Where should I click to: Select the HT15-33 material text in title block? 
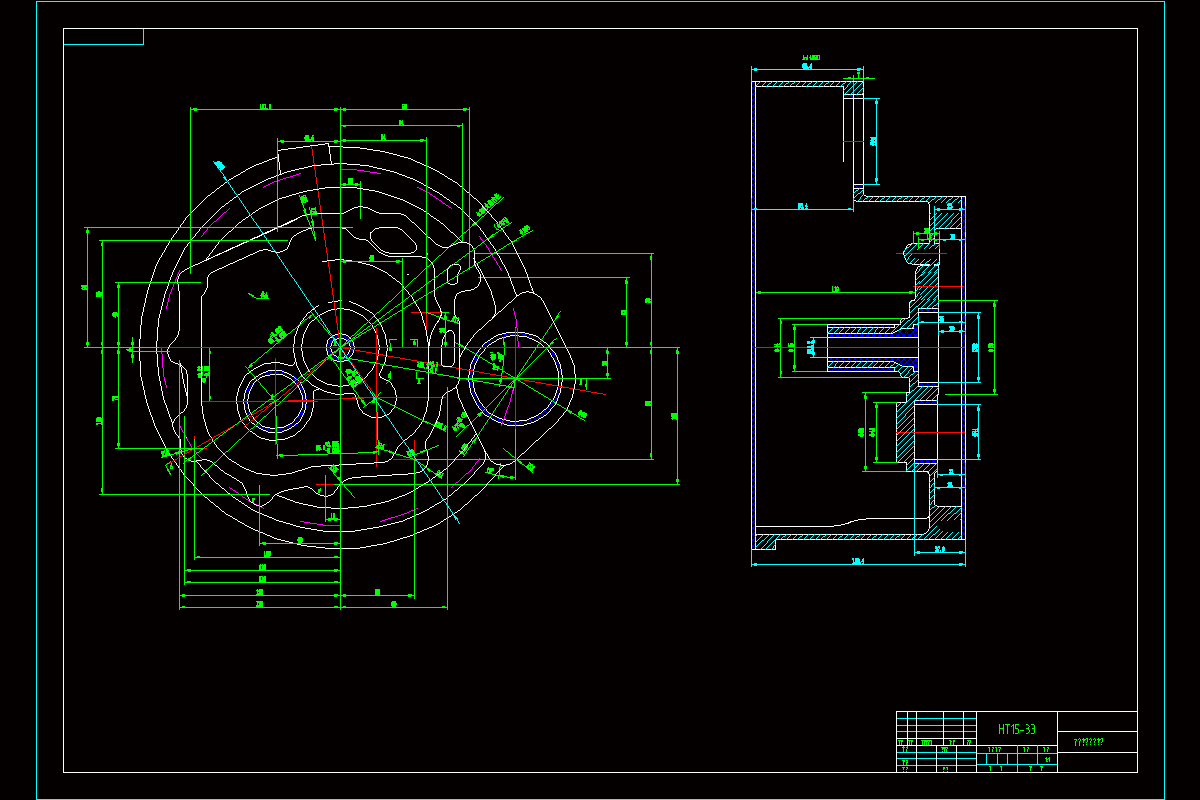[x=1016, y=729]
